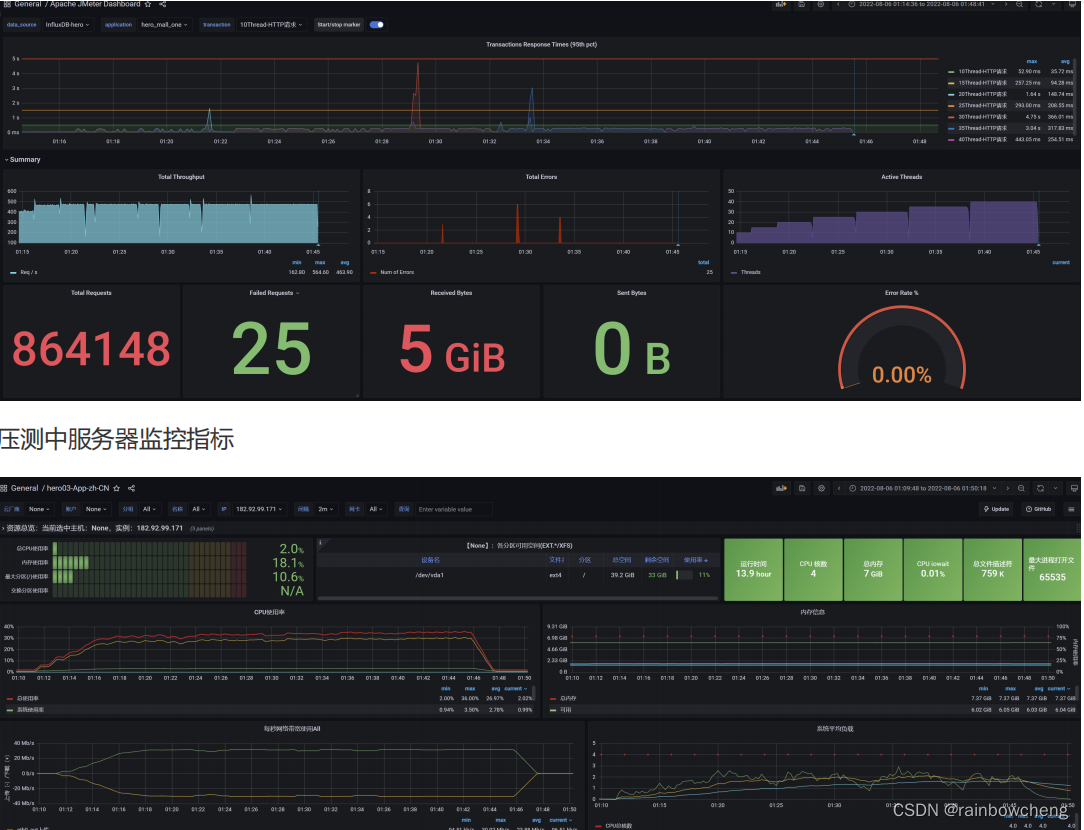Shift hero03 time range backward
1084x830 pixels.
(839, 489)
